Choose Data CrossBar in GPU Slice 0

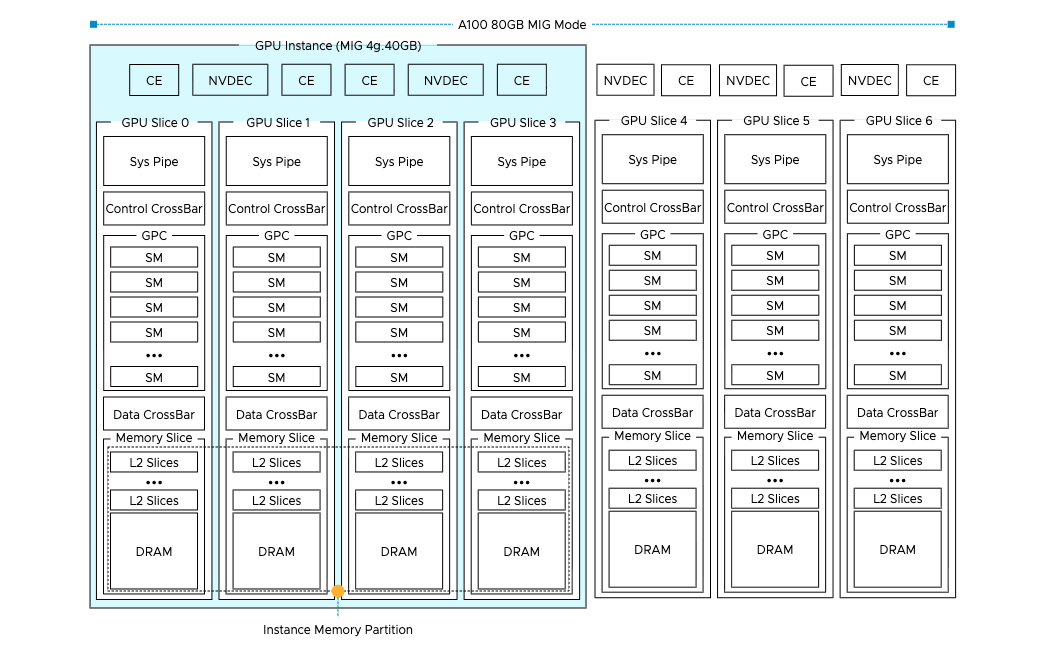coord(154,414)
